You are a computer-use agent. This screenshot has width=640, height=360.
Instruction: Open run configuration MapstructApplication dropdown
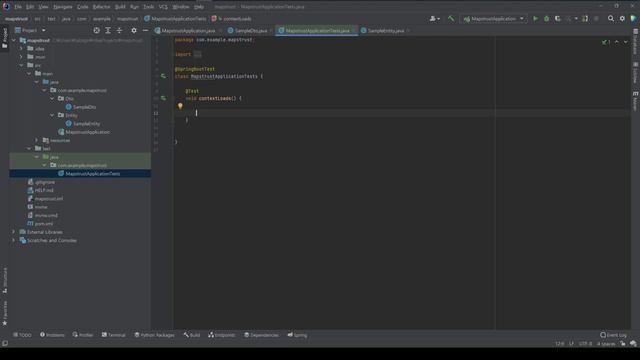click(x=493, y=18)
